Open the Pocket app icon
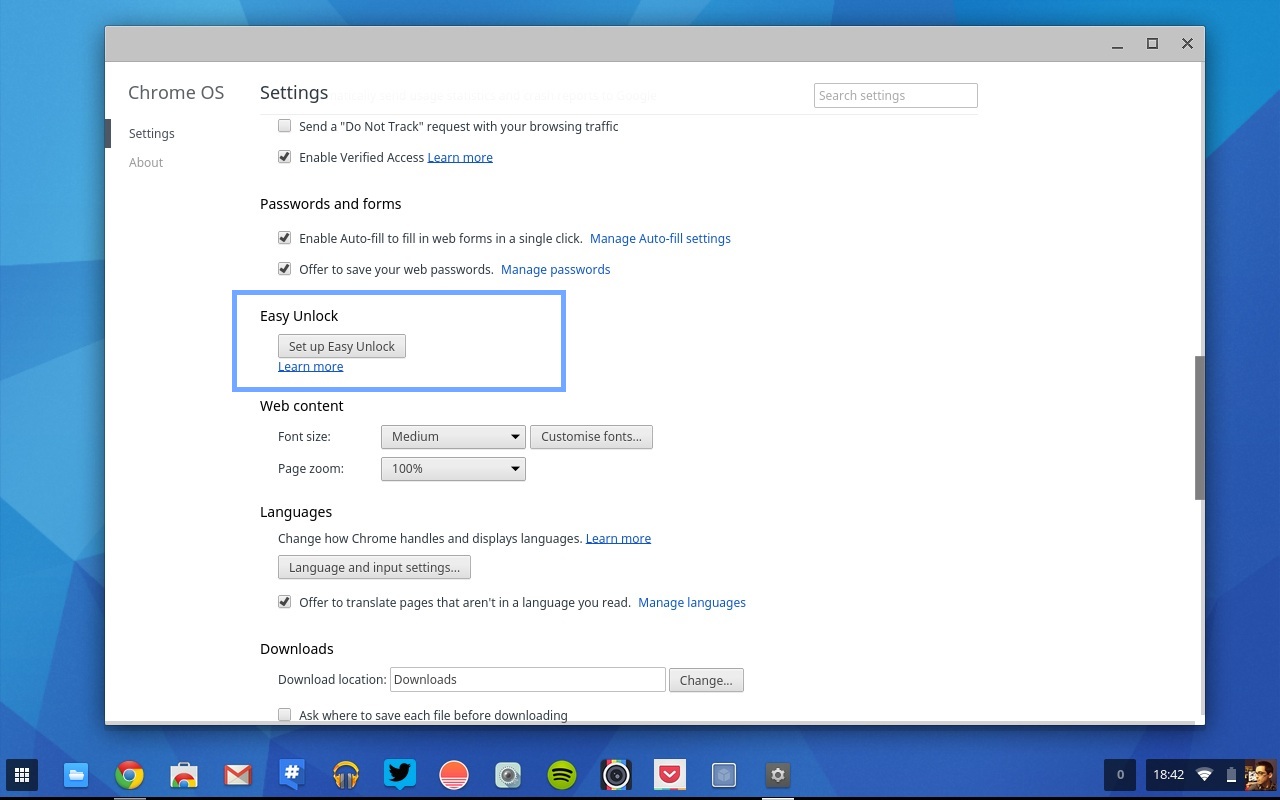The height and width of the screenshot is (800, 1280). click(x=670, y=775)
